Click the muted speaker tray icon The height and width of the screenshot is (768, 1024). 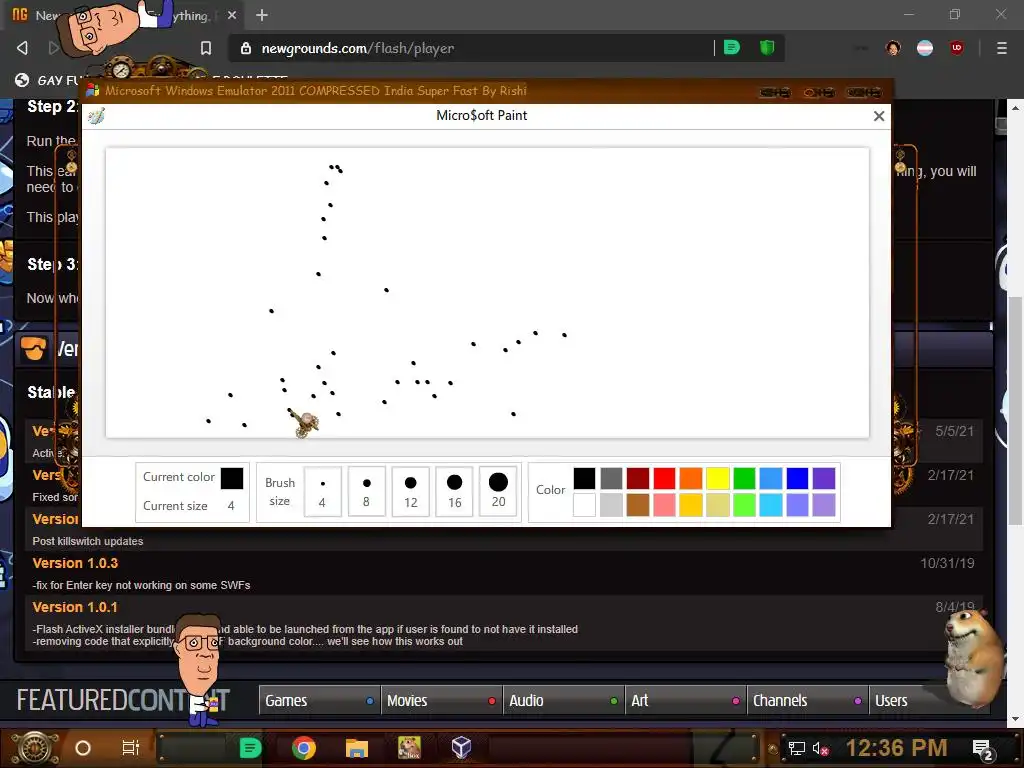click(820, 748)
